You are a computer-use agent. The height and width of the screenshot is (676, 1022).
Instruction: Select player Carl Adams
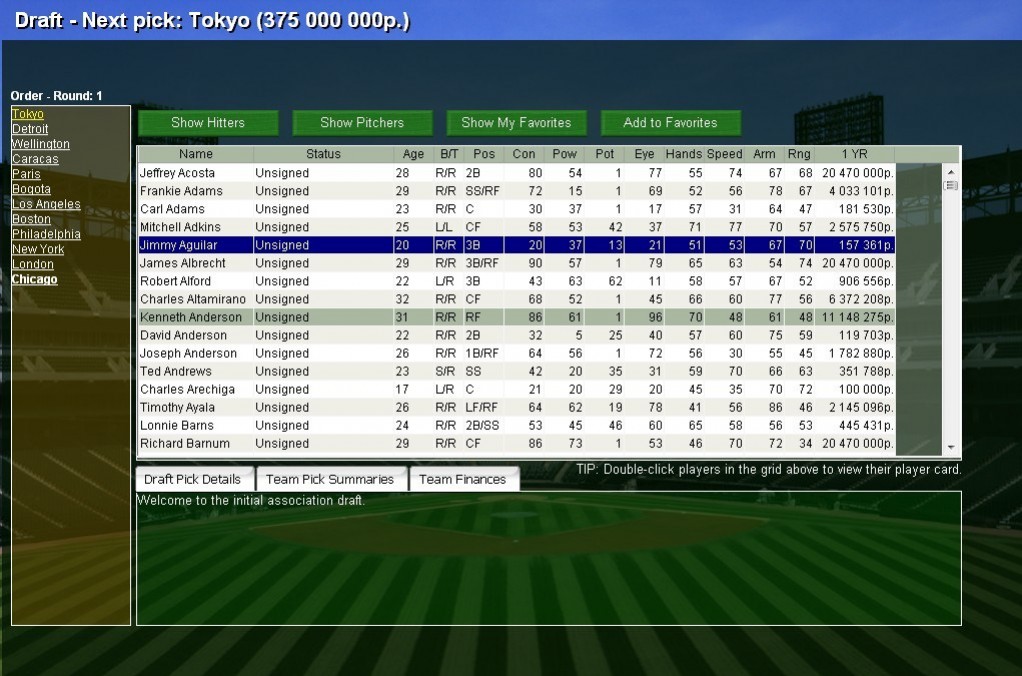click(516, 209)
